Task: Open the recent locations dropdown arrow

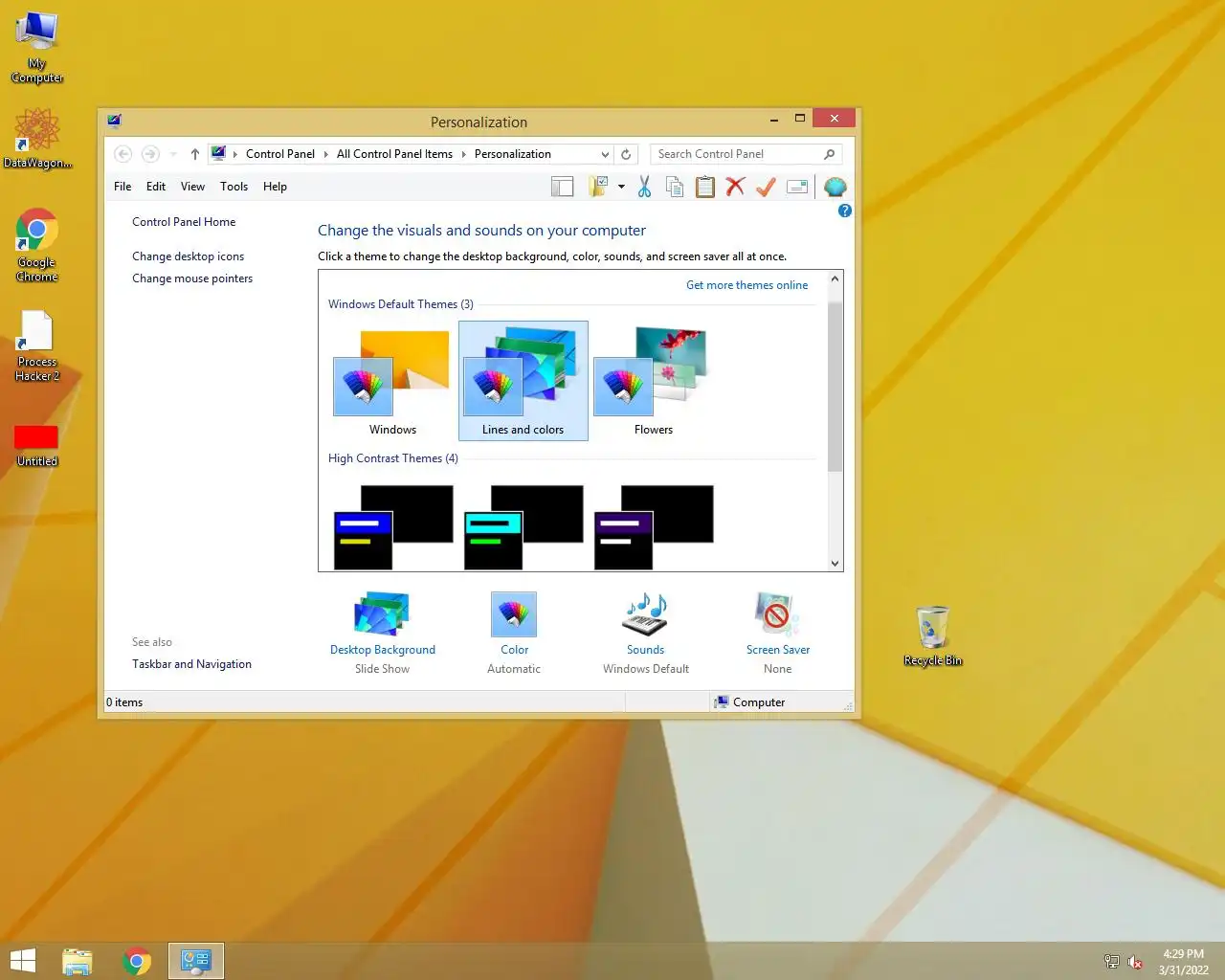Action: tap(173, 154)
